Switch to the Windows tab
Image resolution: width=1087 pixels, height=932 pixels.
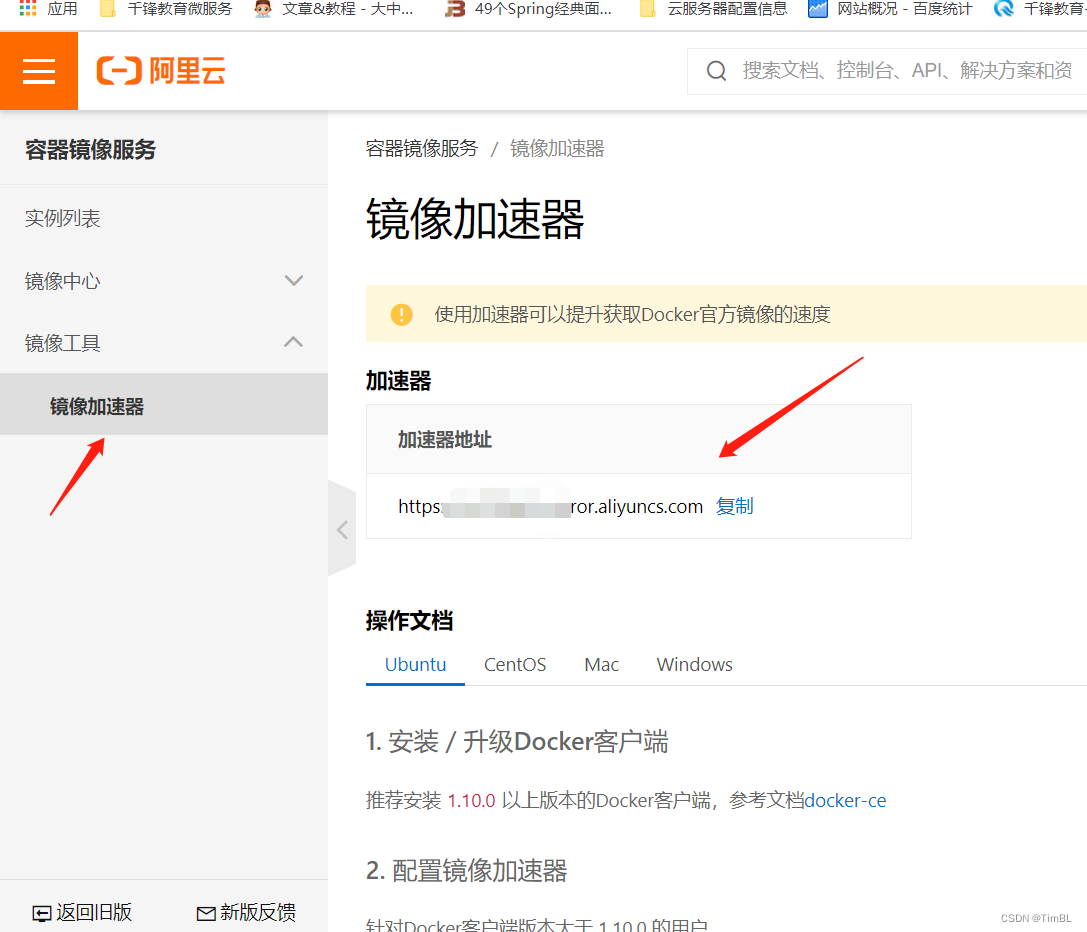click(x=694, y=664)
